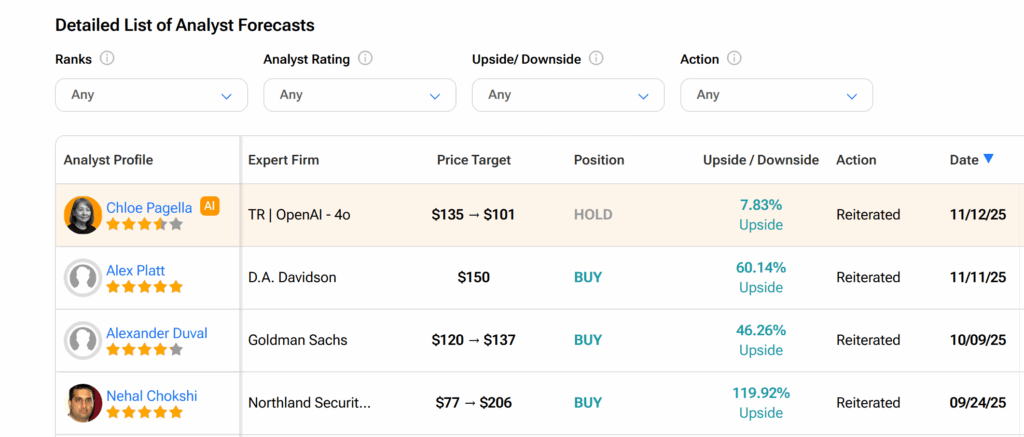Click Nehal Chokshi's profile photo
Screen dimensions: 1024x437
click(83, 403)
